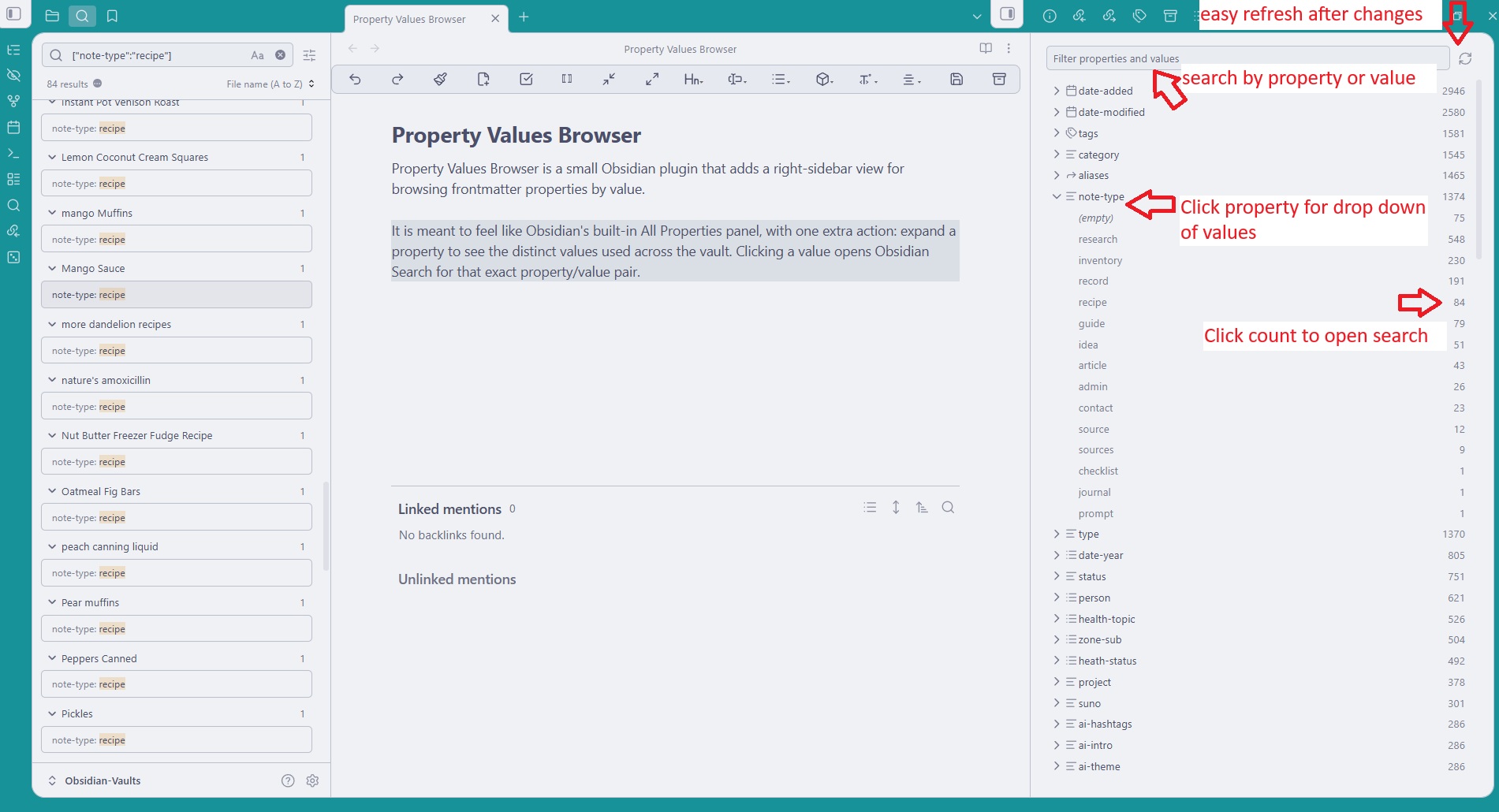Screen dimensions: 1499x812
Task: Click the archive box toolbar icon
Action: (x=999, y=79)
